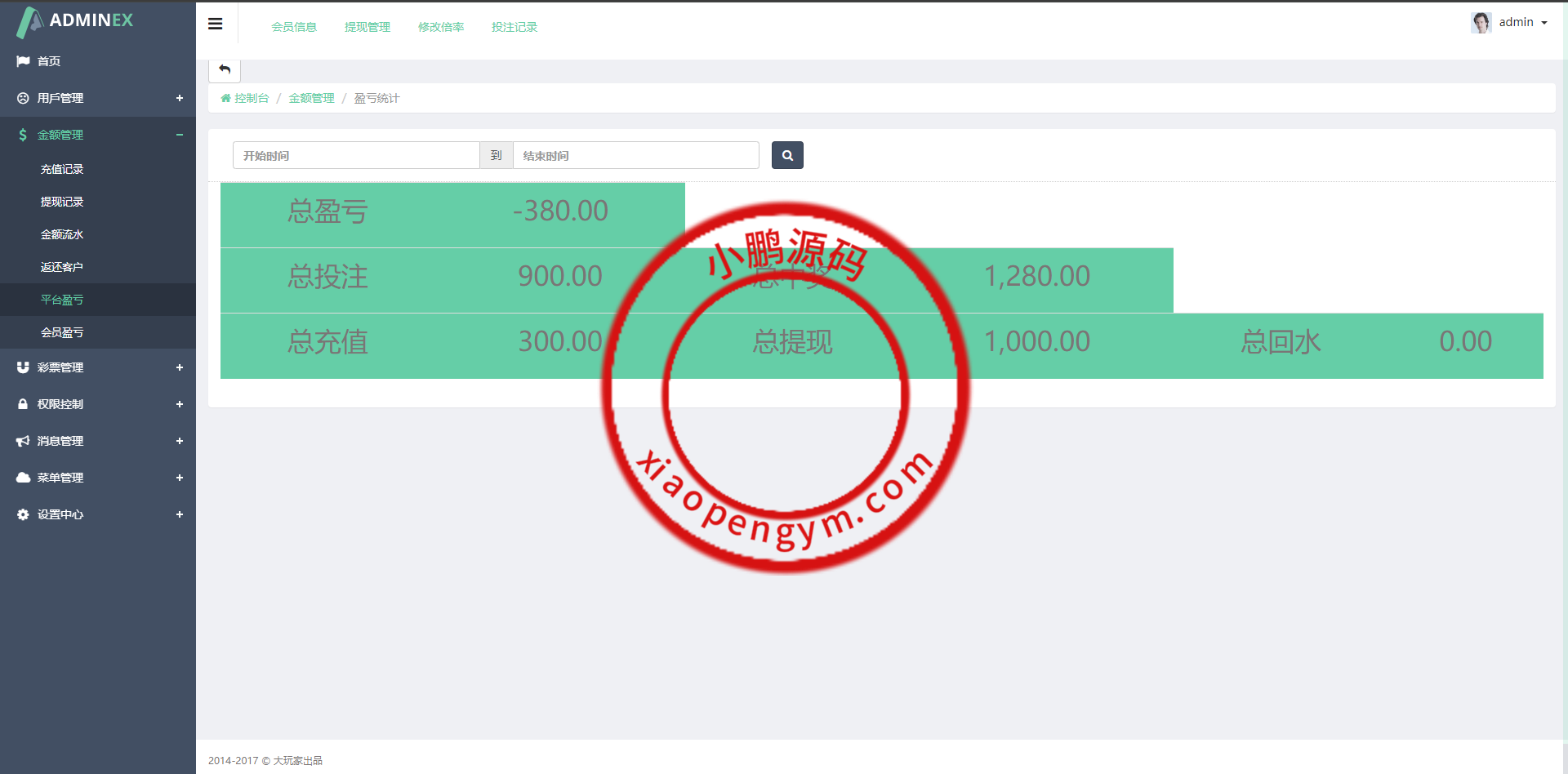Click the back arrow button
Screen dimensions: 1568x774
click(x=225, y=69)
